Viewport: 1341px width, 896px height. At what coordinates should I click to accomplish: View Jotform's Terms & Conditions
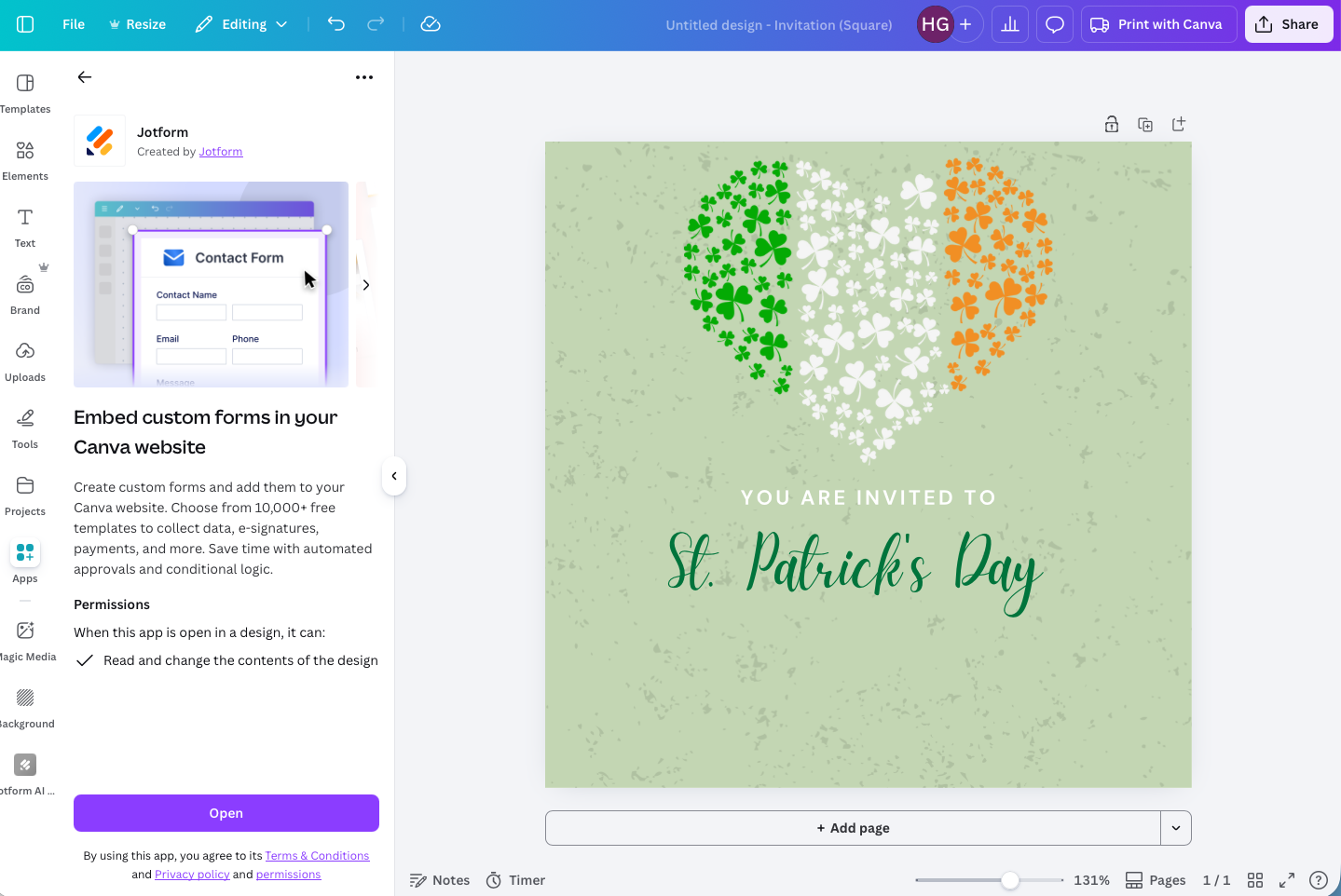317,855
